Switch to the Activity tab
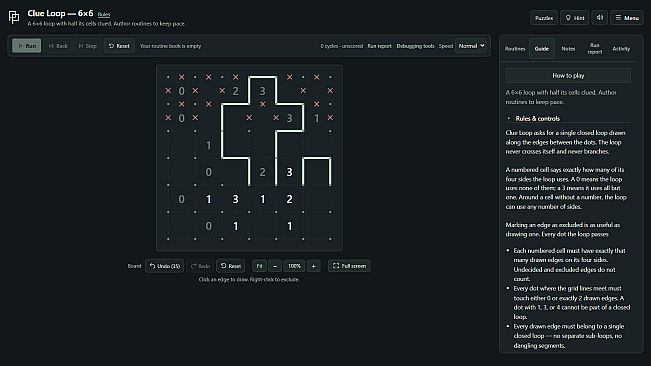This screenshot has height=366, width=651. [x=621, y=49]
